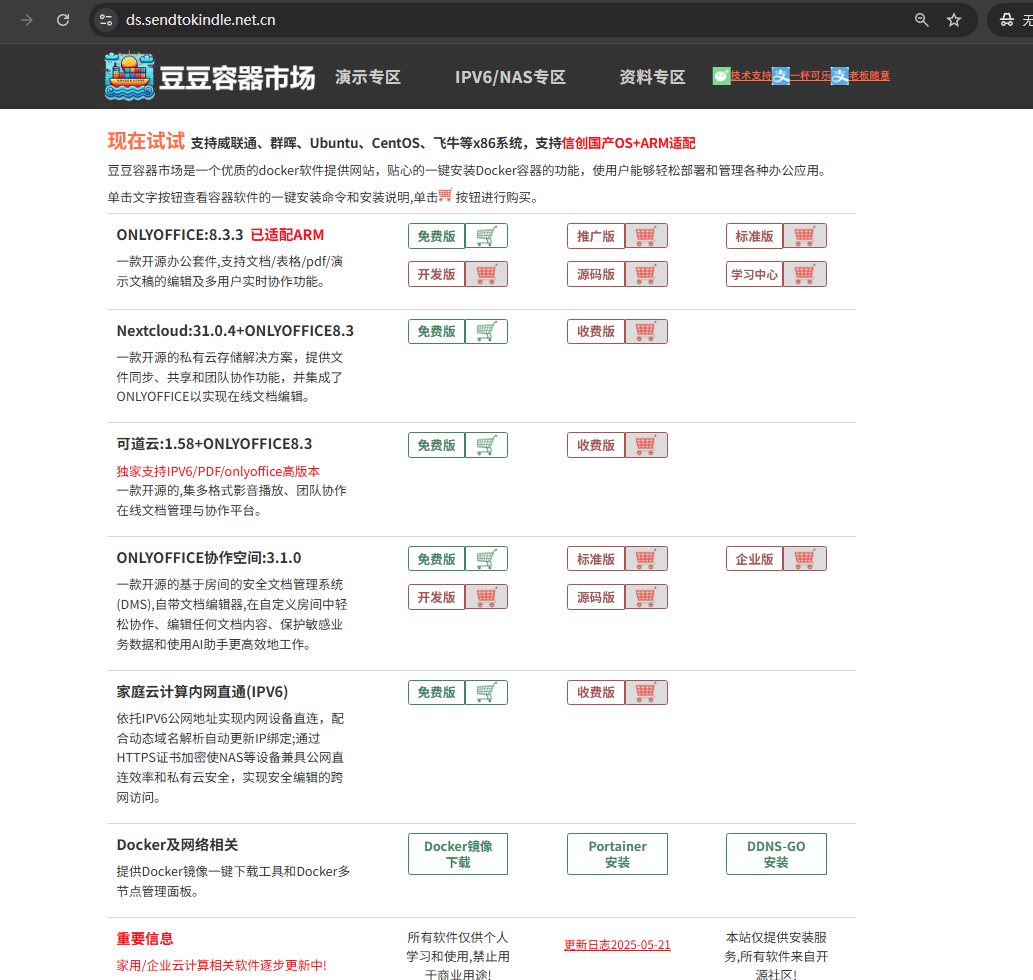
Task: Open the 老板随意 link
Action: pos(869,76)
